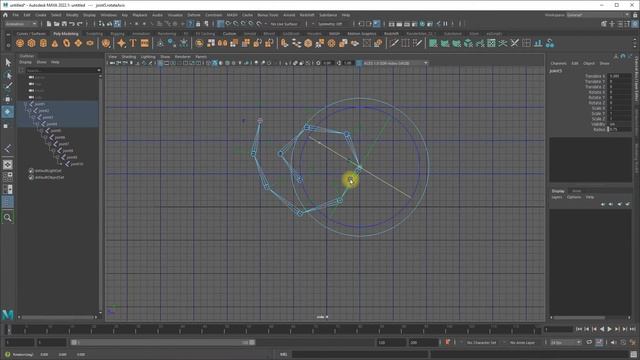The height and width of the screenshot is (360, 640).
Task: Click the magnifier search icon in toolbox
Action: 8,218
